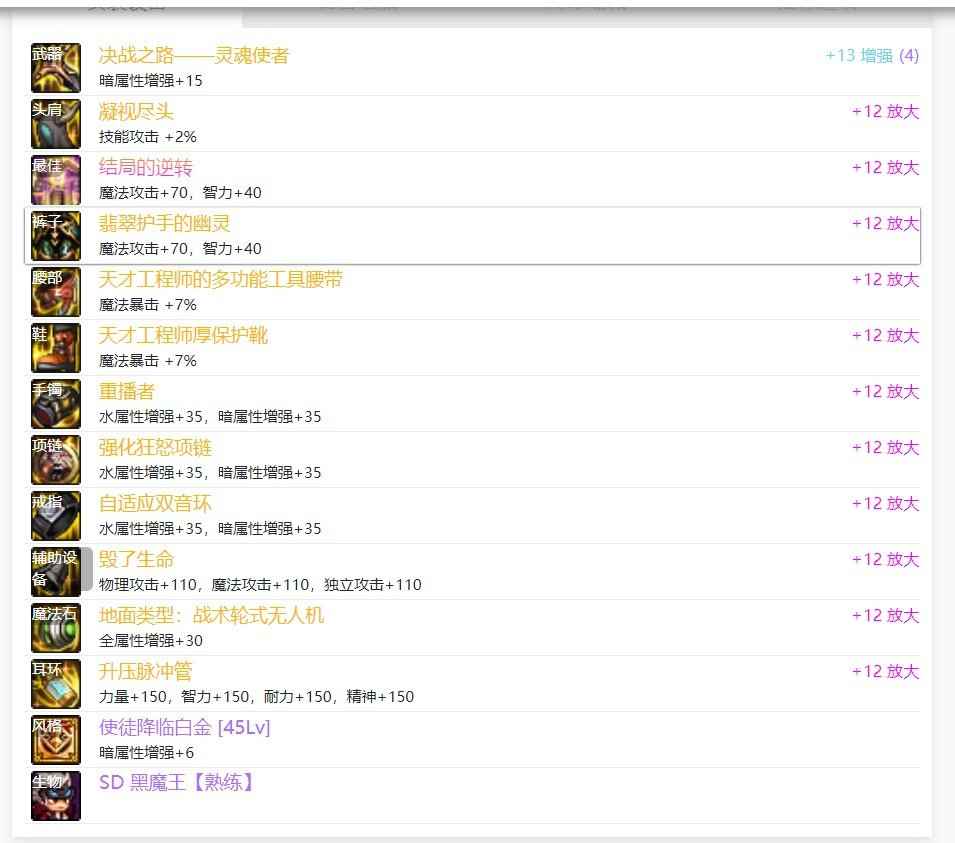The width and height of the screenshot is (955, 843).
Task: Select the 生物 creature pet icon
Action: point(55,796)
